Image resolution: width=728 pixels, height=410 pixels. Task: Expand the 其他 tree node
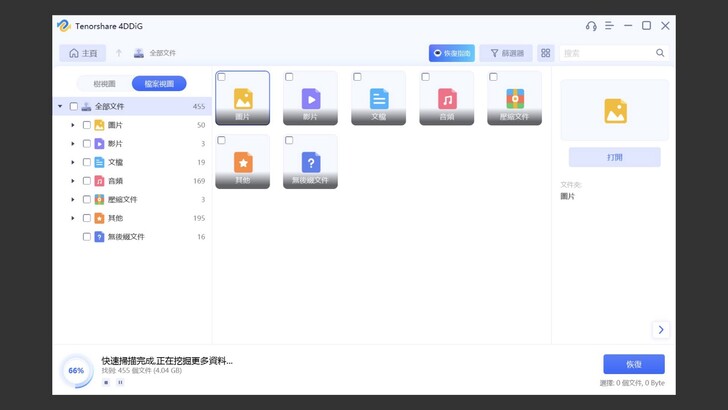[73, 218]
